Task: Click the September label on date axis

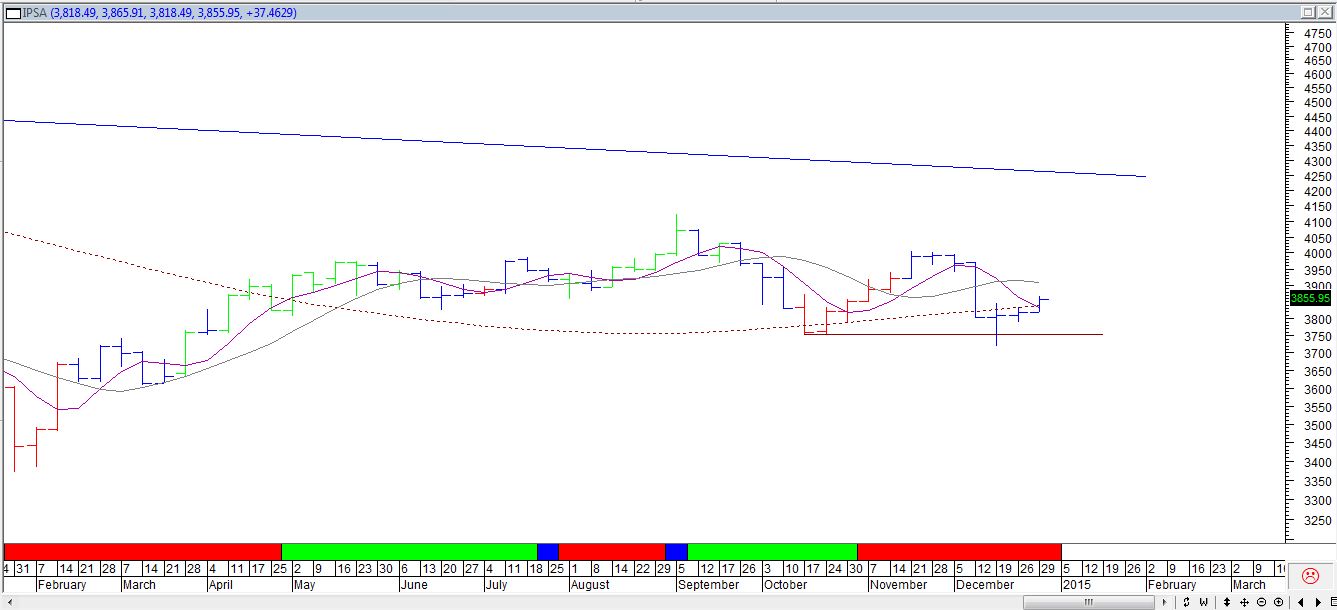Action: click(708, 585)
